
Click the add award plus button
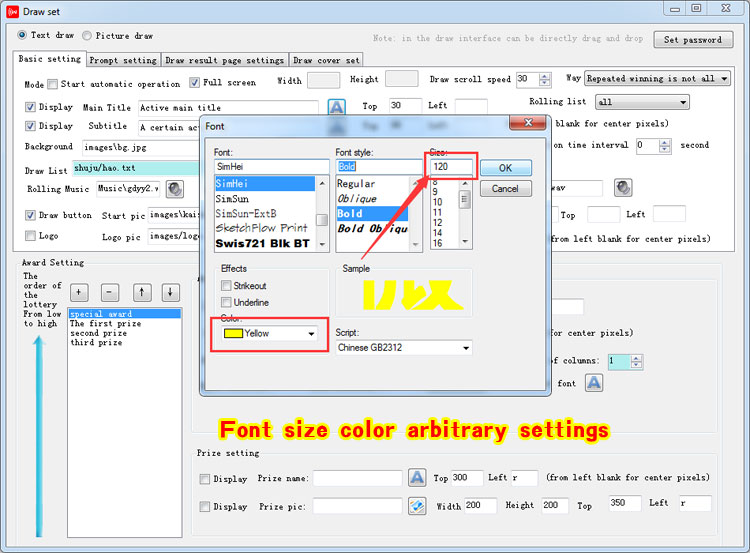pos(80,292)
